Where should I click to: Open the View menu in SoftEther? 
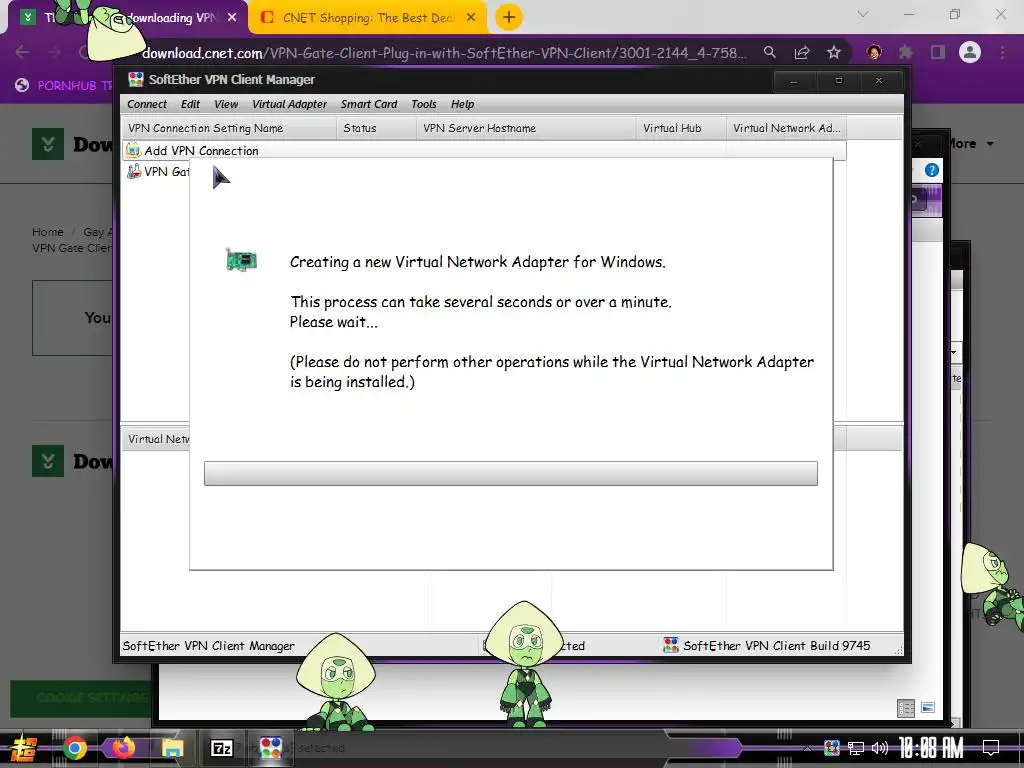(226, 104)
